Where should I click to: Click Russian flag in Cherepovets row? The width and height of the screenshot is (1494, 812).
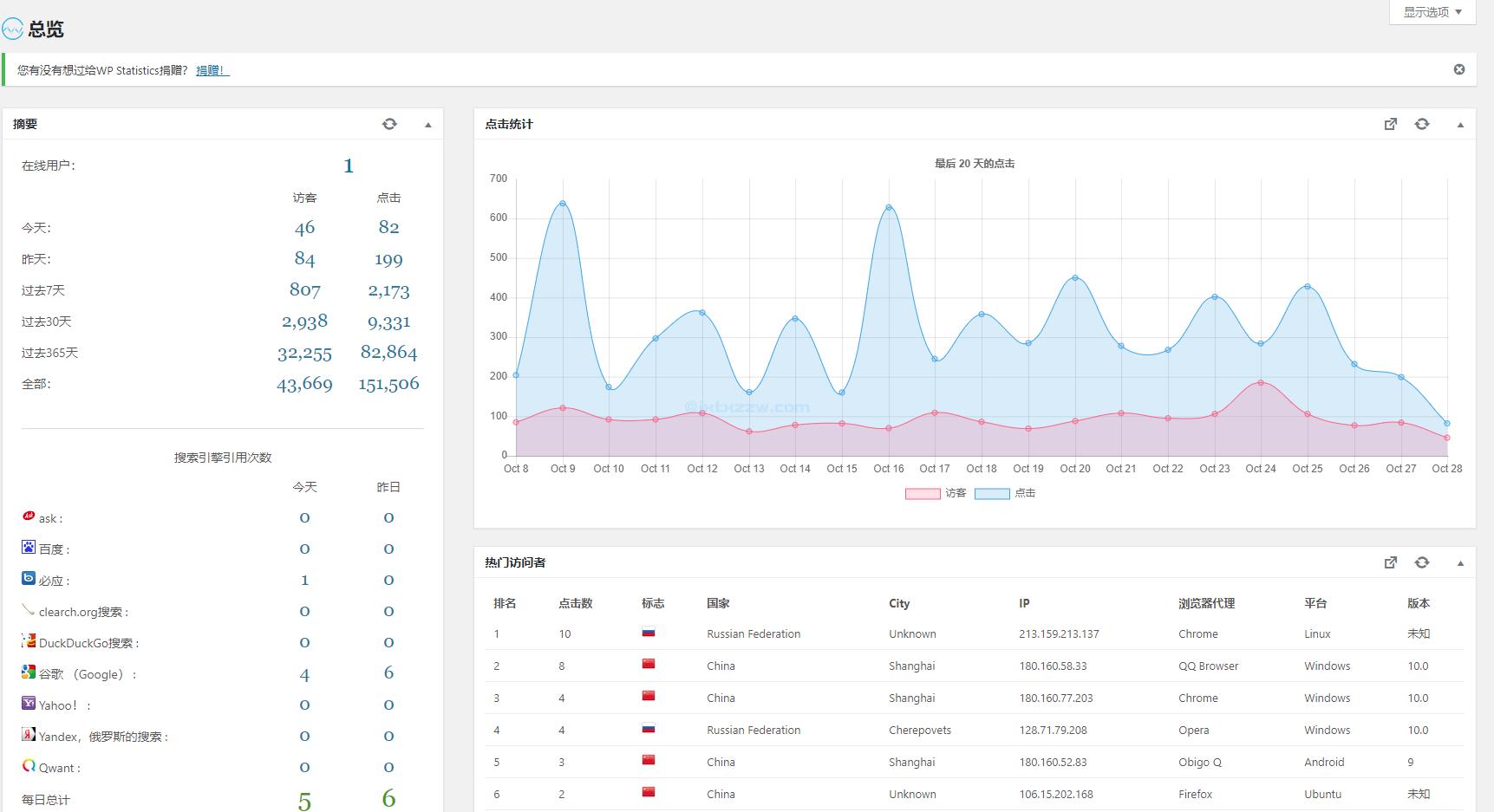click(648, 729)
